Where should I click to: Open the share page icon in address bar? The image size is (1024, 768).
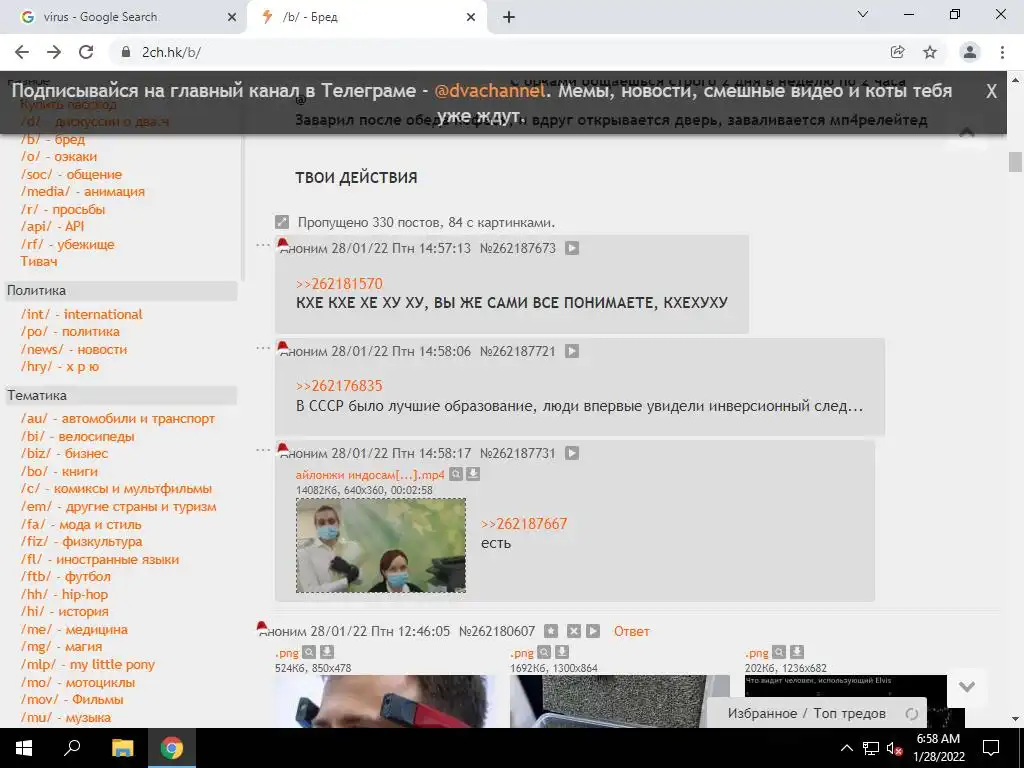897,52
